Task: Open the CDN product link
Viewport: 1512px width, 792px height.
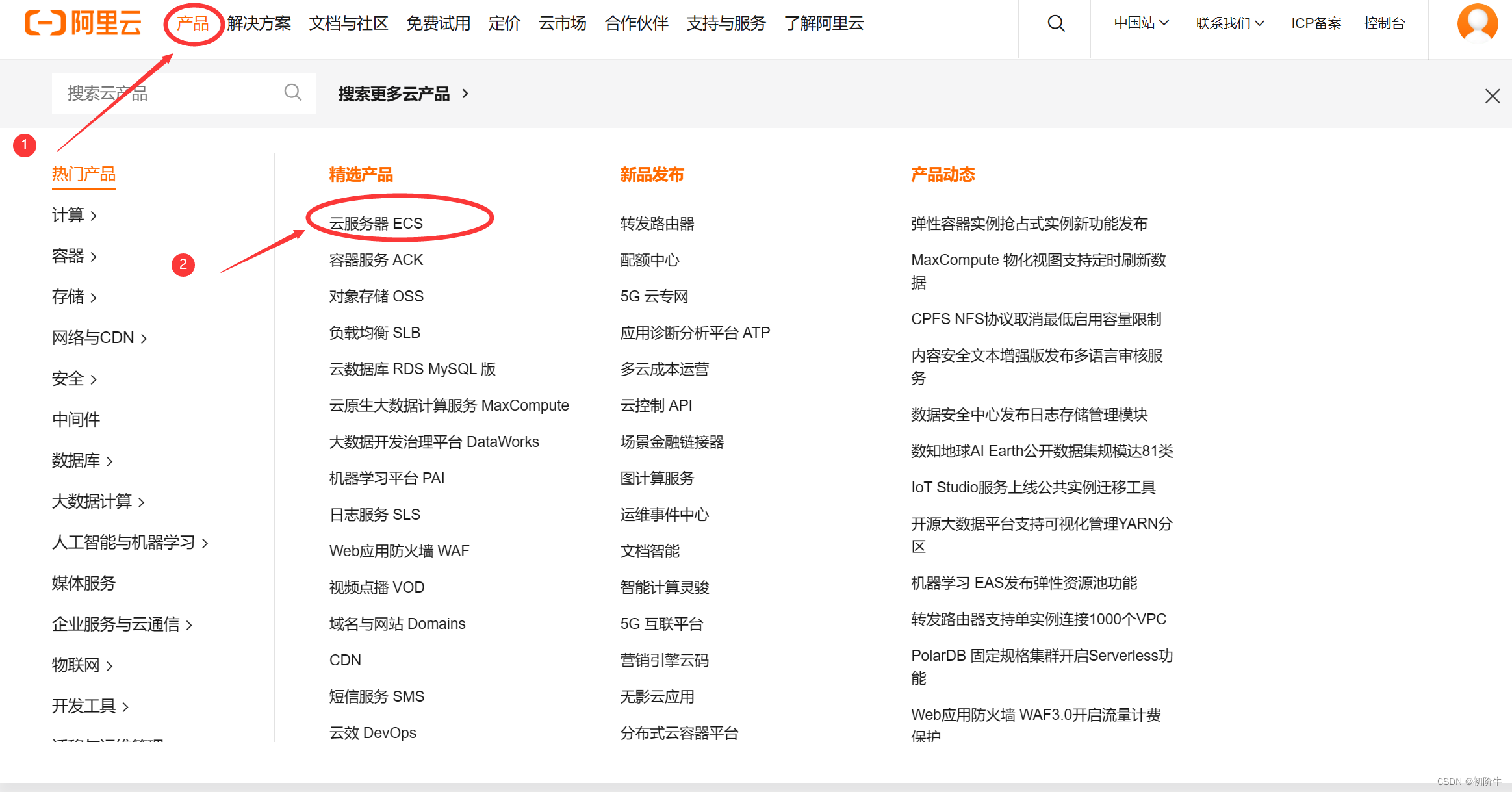Action: (345, 660)
